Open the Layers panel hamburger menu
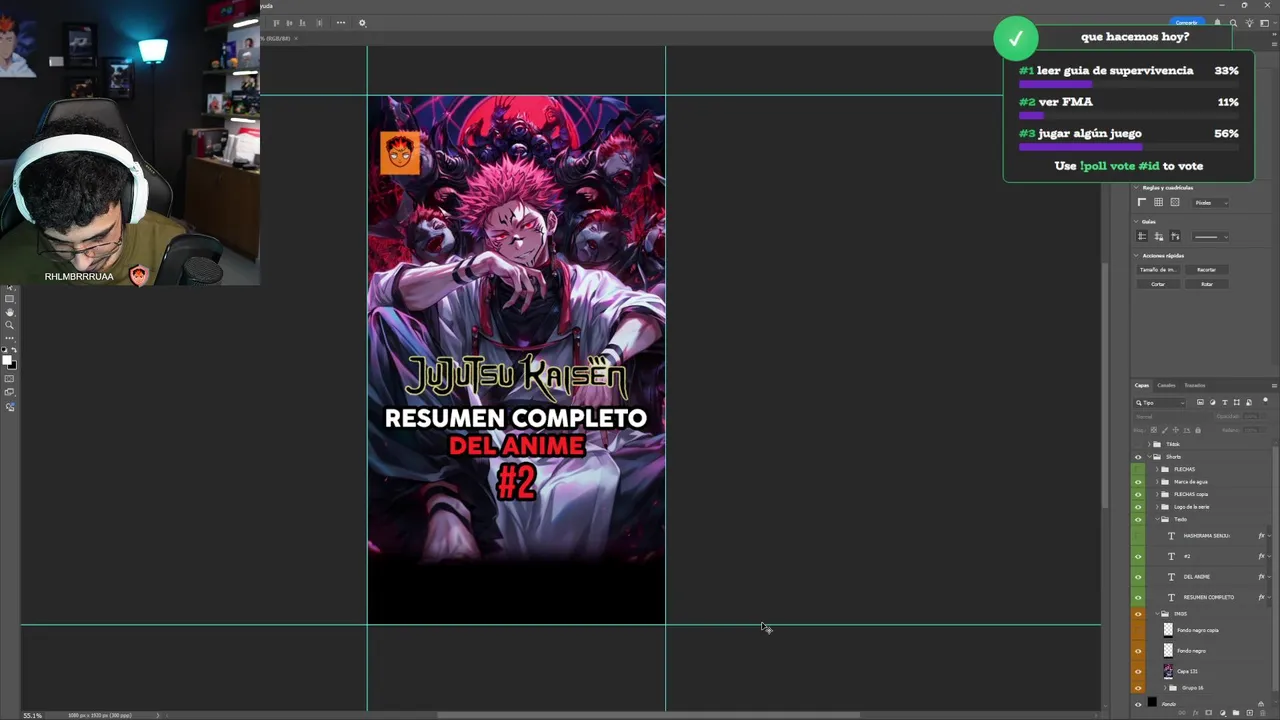The height and width of the screenshot is (720, 1280). click(x=1274, y=385)
